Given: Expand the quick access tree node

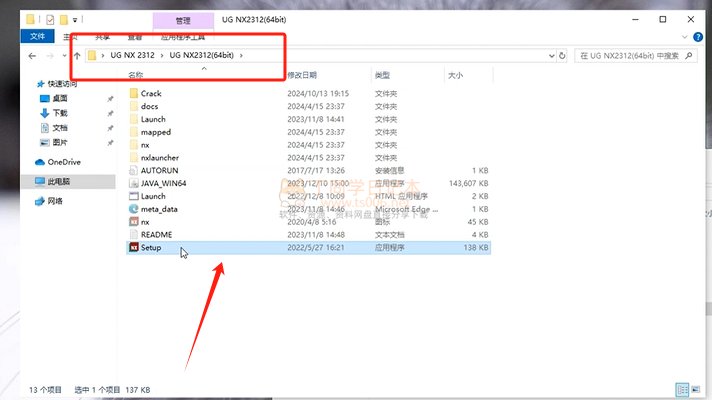Looking at the screenshot, I should click(27, 84).
